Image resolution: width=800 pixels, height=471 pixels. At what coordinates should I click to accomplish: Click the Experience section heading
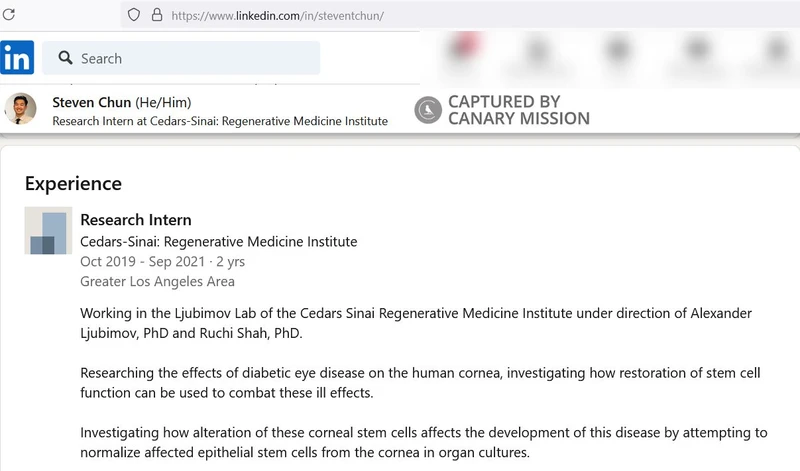[73, 183]
